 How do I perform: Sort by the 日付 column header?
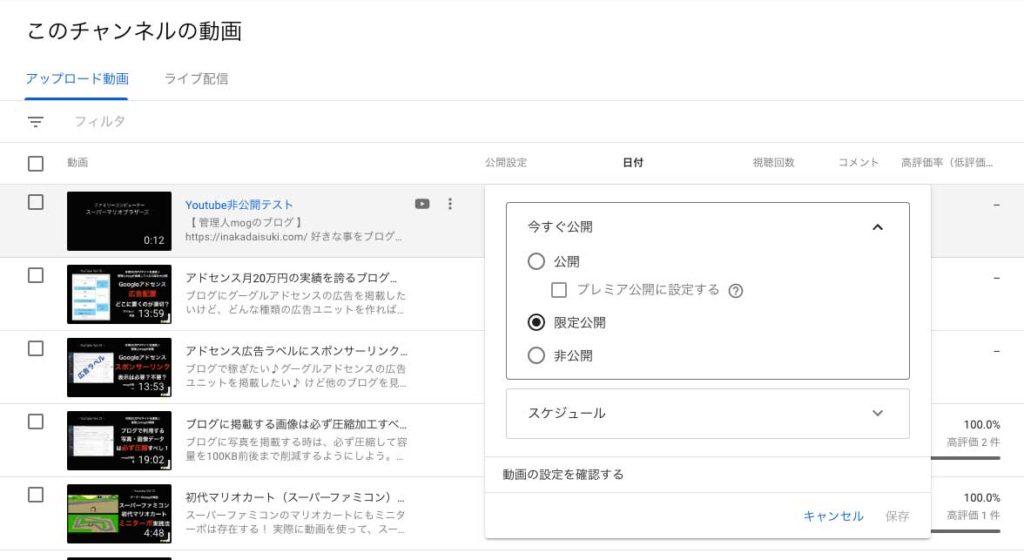pos(632,163)
